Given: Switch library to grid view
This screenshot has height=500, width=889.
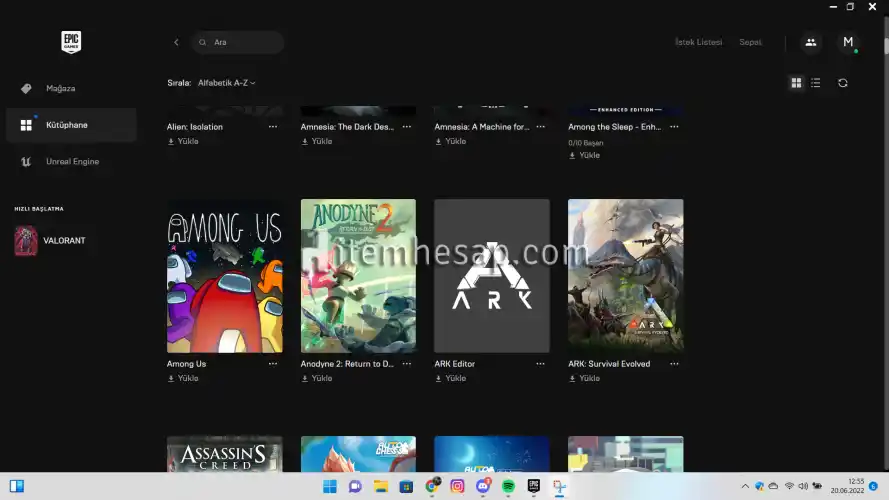Looking at the screenshot, I should coord(796,83).
